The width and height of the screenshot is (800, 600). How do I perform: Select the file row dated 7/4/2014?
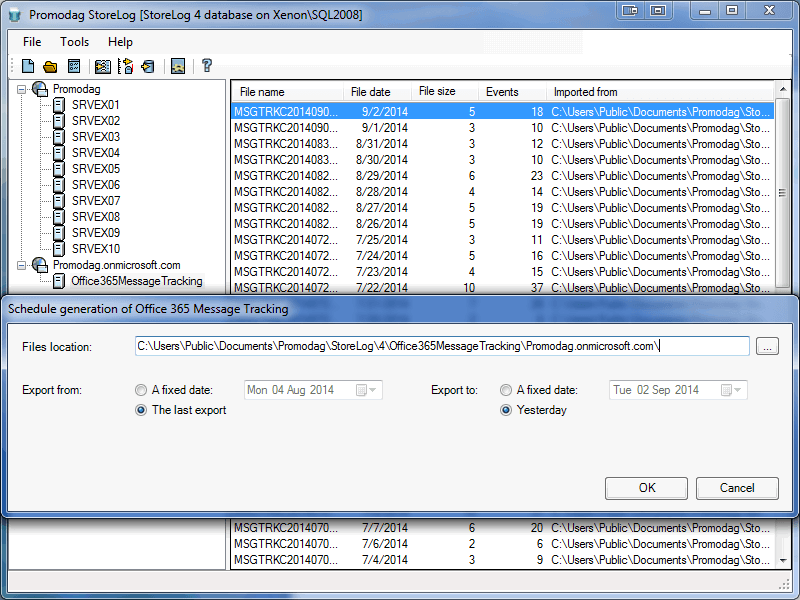pyautogui.click(x=503, y=560)
